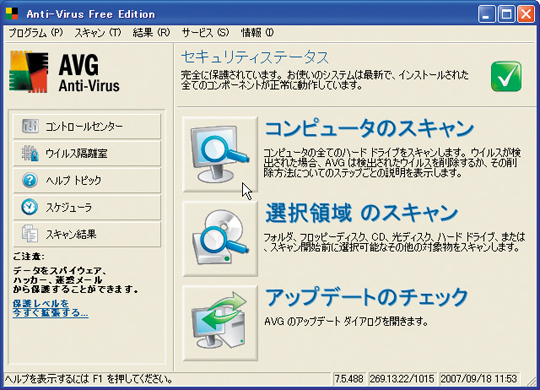
Task: Open スケジューラ button label
Action: (x=69, y=207)
